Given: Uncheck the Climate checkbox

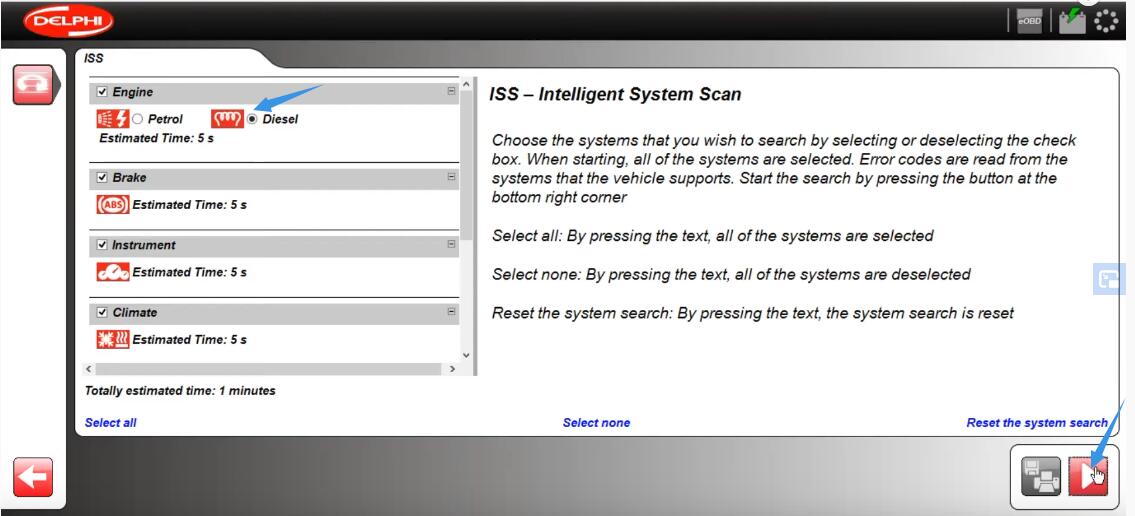Looking at the screenshot, I should (102, 312).
